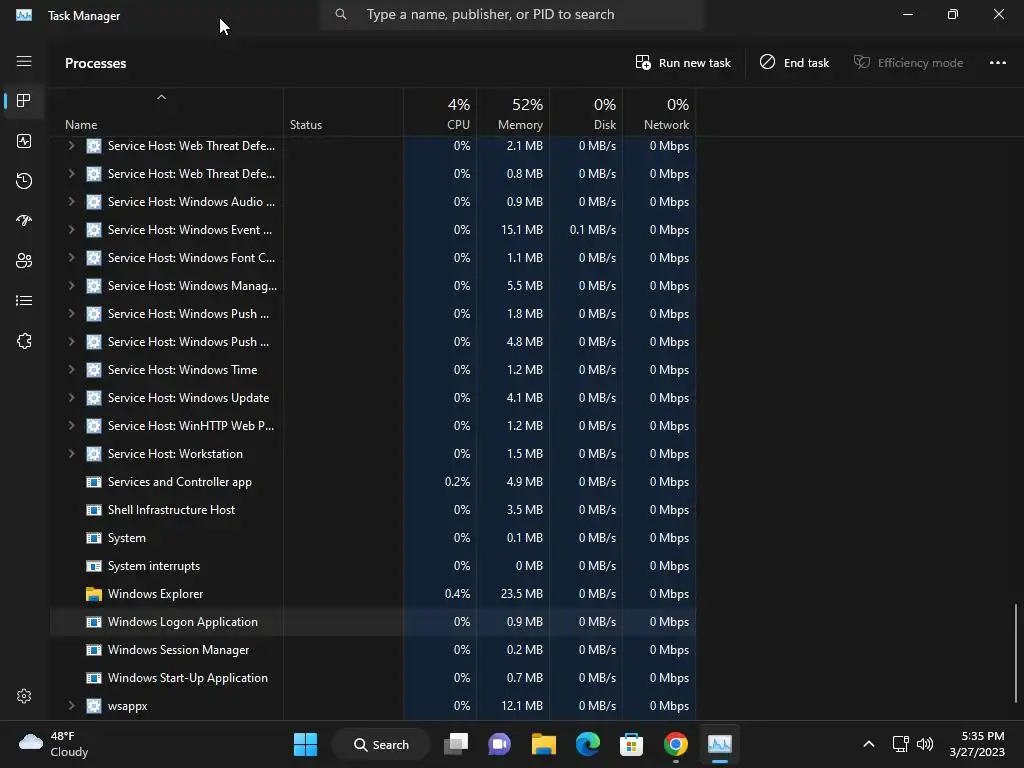This screenshot has height=768, width=1024.
Task: Expand the wsappx process group
Action: (x=71, y=706)
